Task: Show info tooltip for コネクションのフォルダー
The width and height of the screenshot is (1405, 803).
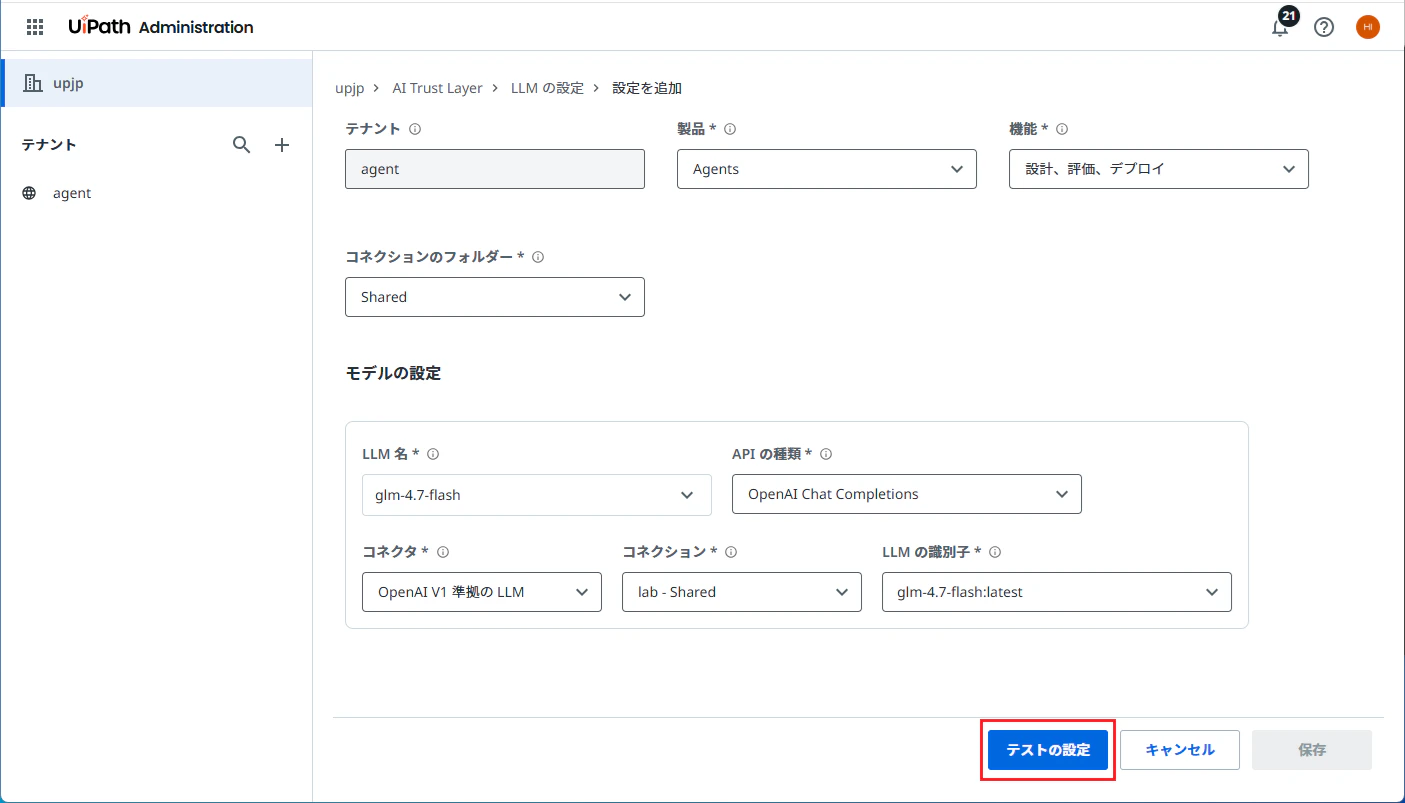Action: click(538, 257)
